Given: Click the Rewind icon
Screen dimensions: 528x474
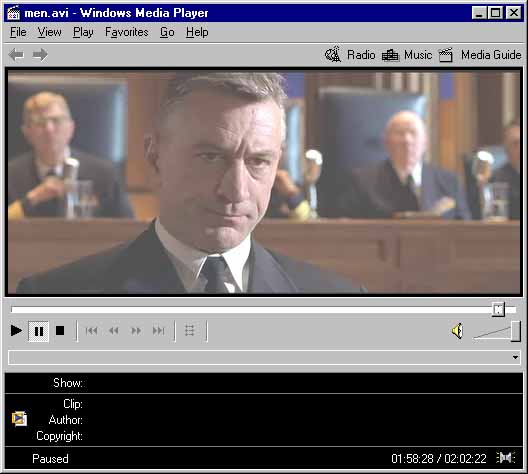Looking at the screenshot, I should pyautogui.click(x=114, y=331).
